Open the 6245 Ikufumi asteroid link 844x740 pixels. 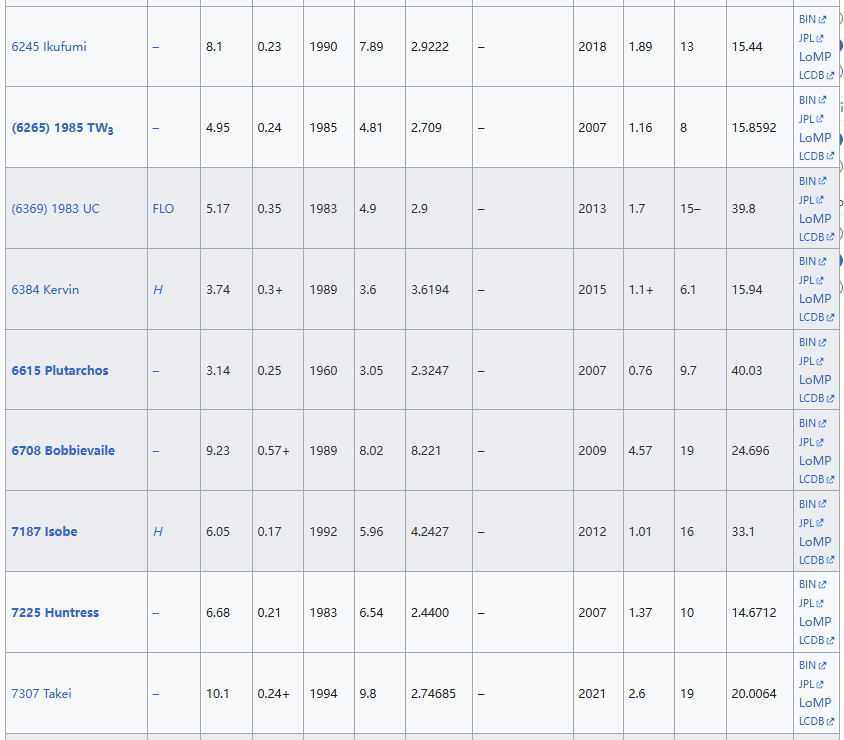49,47
